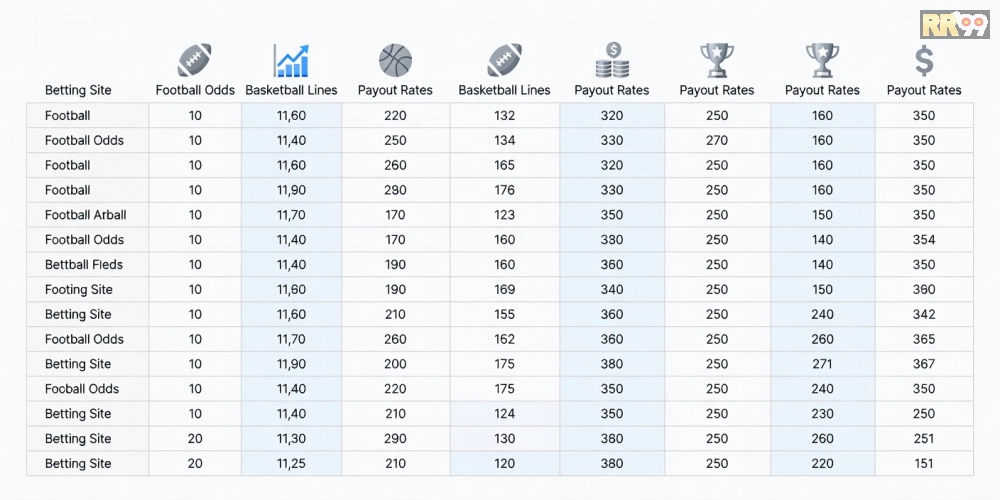
Task: Click the Football Arball row label
Action: click(x=85, y=215)
